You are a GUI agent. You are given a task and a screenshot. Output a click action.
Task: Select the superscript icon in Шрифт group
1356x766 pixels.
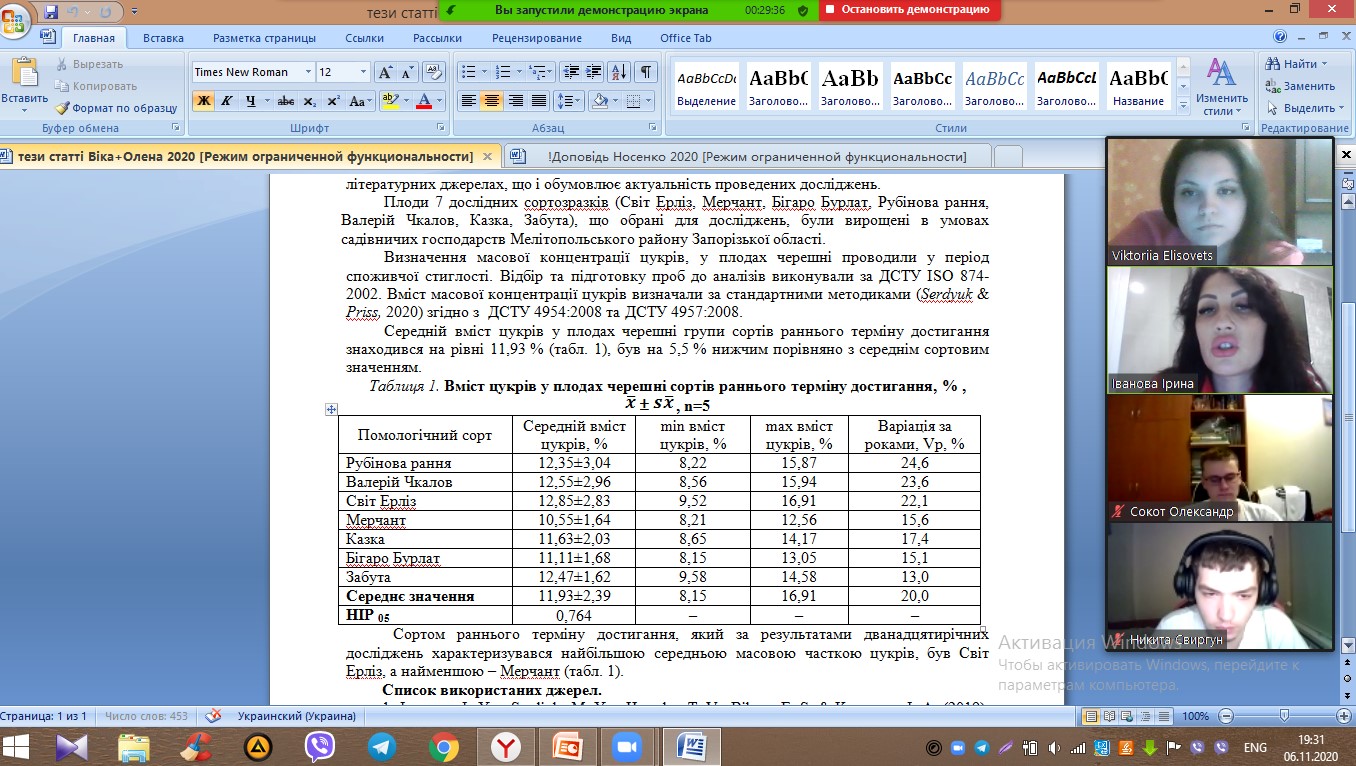pos(332,99)
